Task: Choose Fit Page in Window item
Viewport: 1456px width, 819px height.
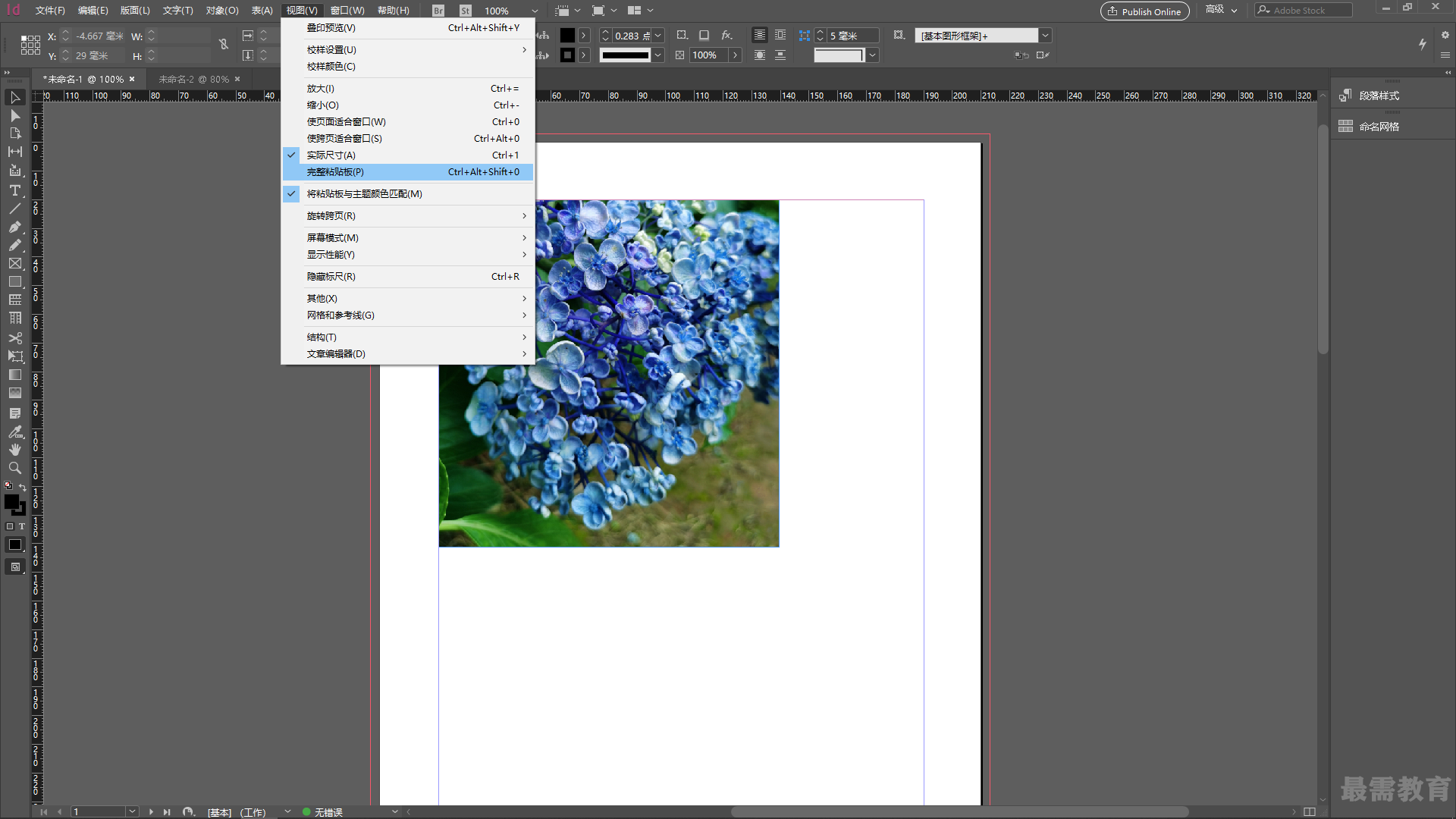Action: coord(408,121)
